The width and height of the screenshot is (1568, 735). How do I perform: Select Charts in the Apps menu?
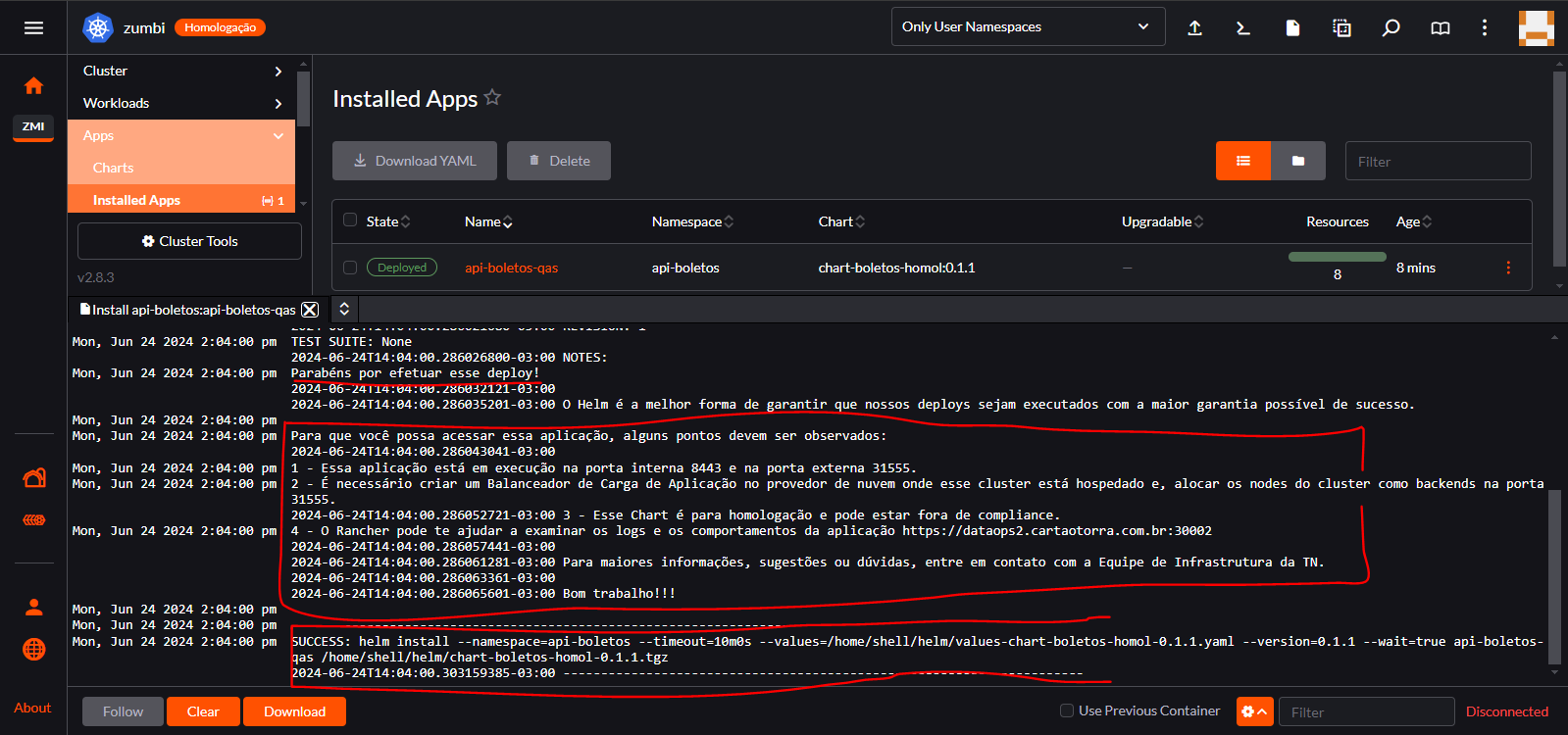pyautogui.click(x=114, y=168)
